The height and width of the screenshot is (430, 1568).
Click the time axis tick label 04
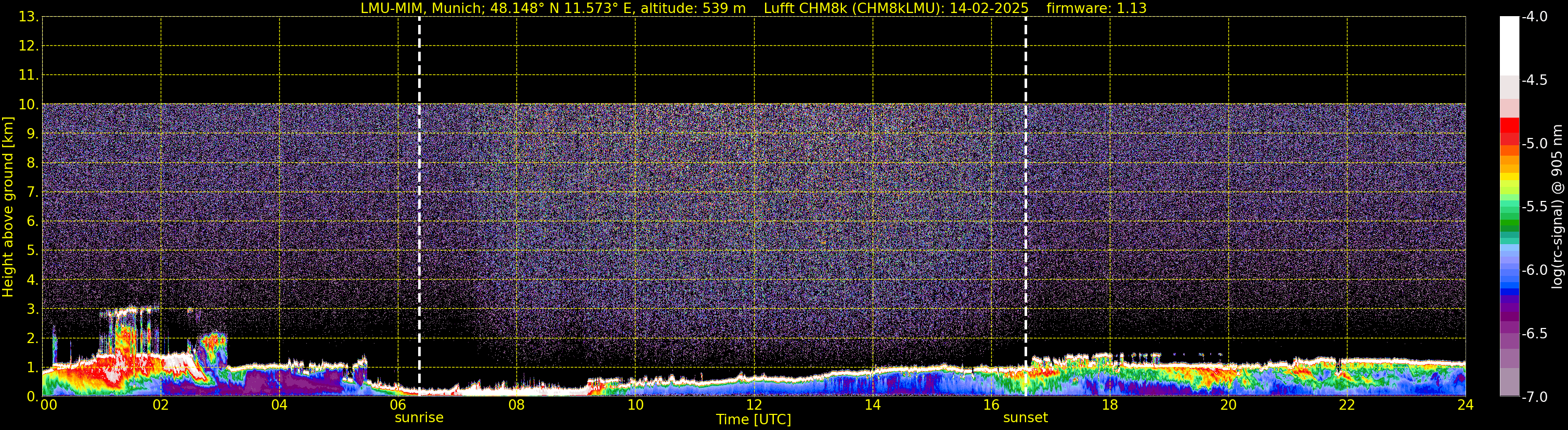[x=279, y=405]
